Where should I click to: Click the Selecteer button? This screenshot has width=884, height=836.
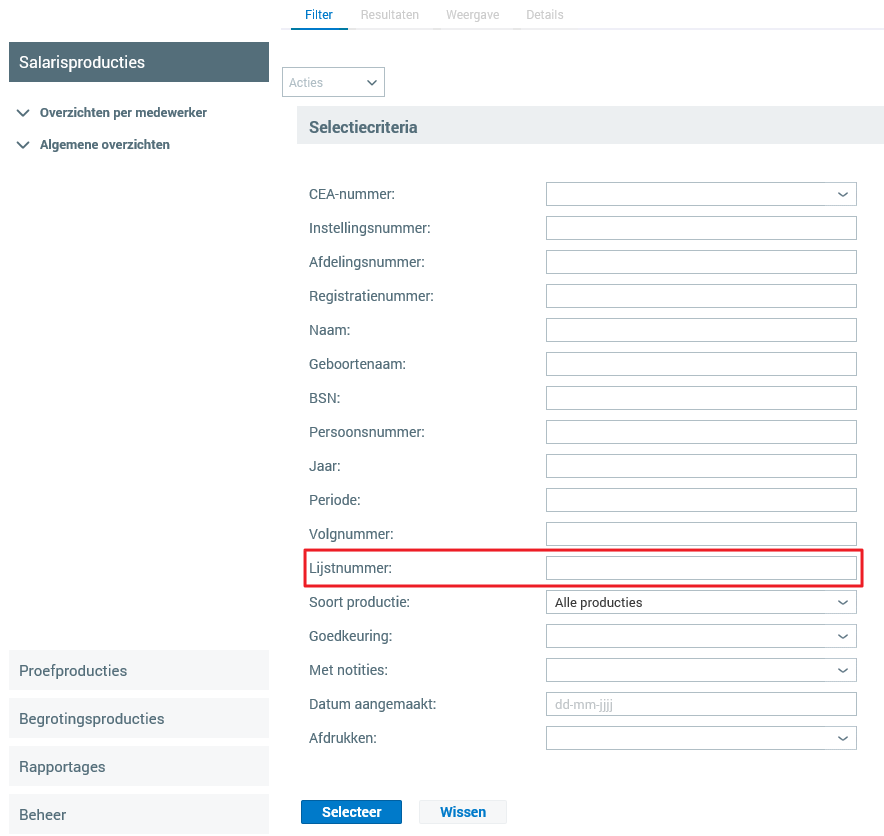click(351, 812)
